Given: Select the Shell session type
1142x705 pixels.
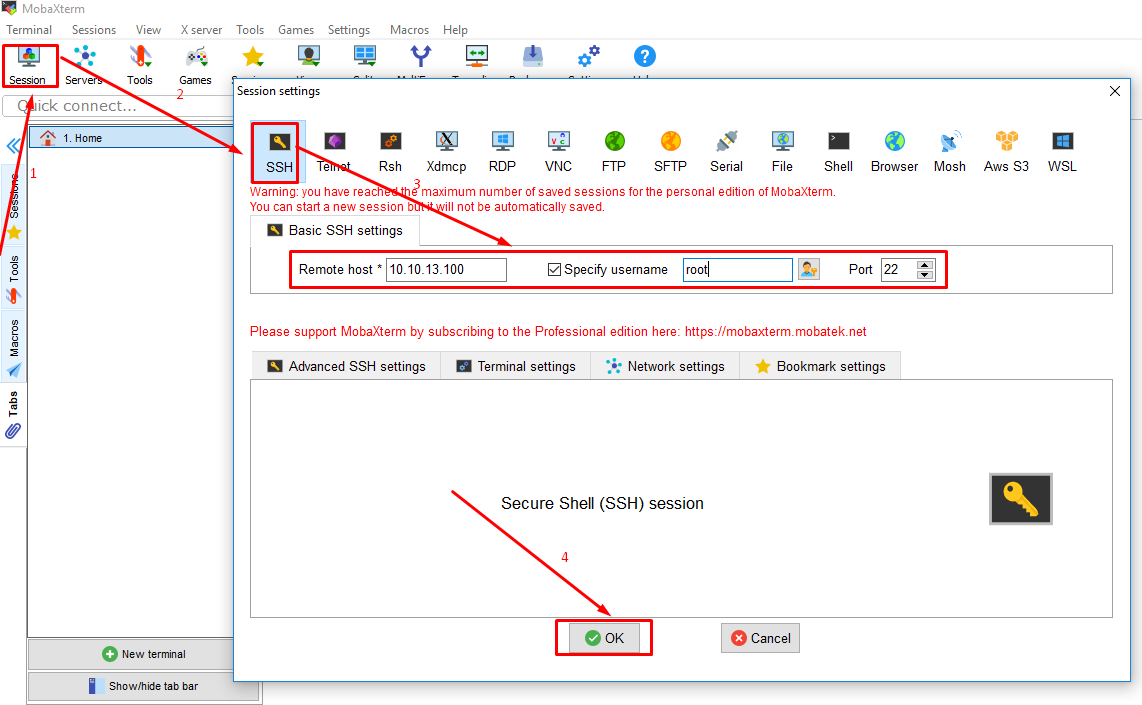Looking at the screenshot, I should pyautogui.click(x=838, y=151).
